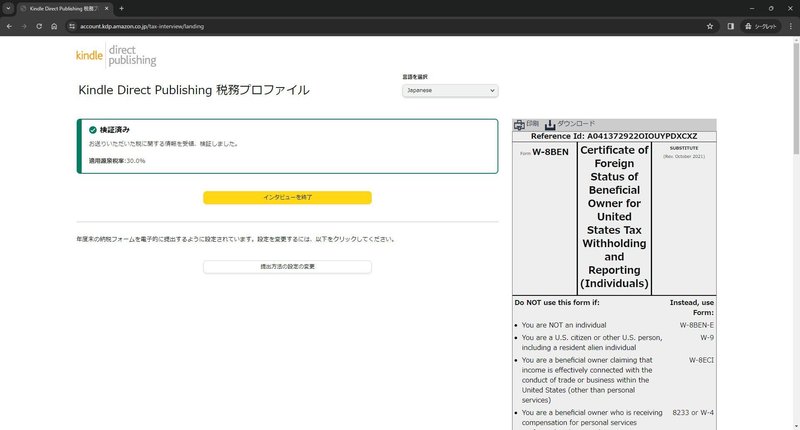This screenshot has width=800, height=430.
Task: Open a new browser tab
Action: coord(121,8)
